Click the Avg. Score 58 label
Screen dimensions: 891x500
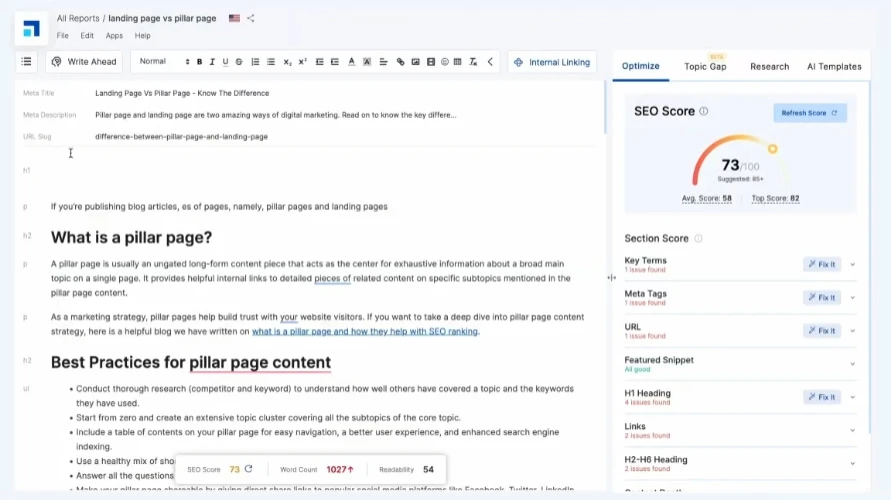coord(707,198)
